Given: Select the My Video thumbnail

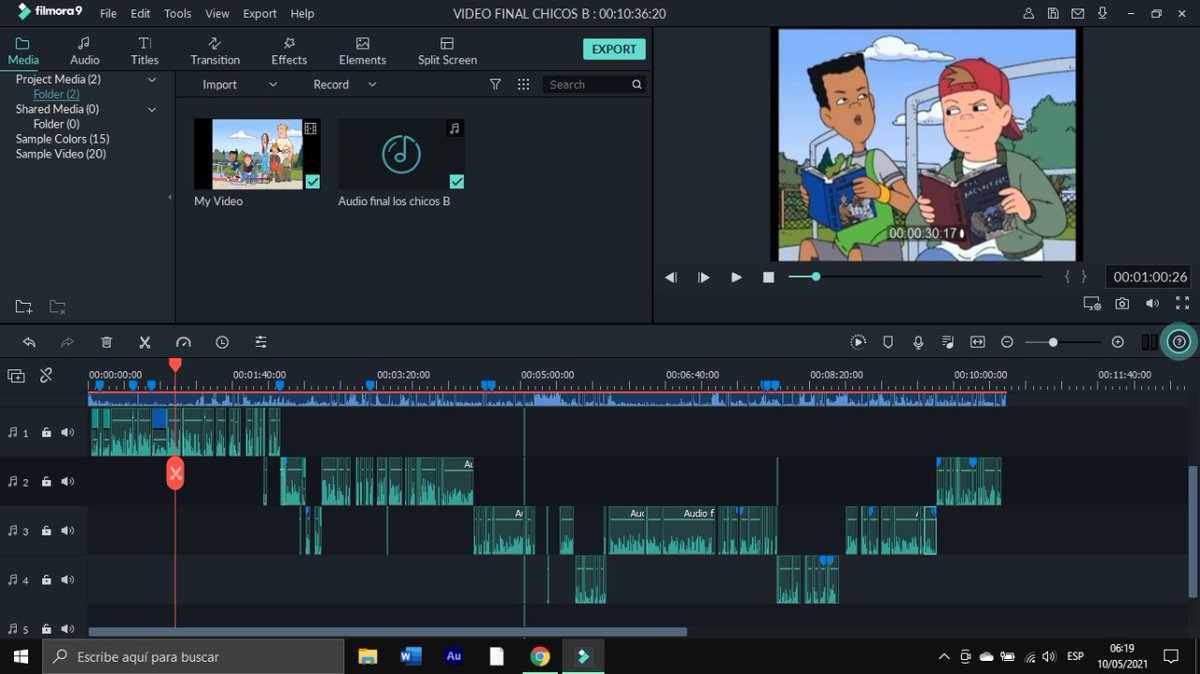Looking at the screenshot, I should coord(257,154).
